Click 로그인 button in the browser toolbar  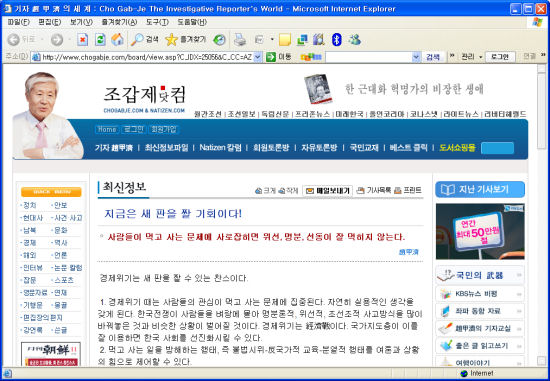(500, 57)
